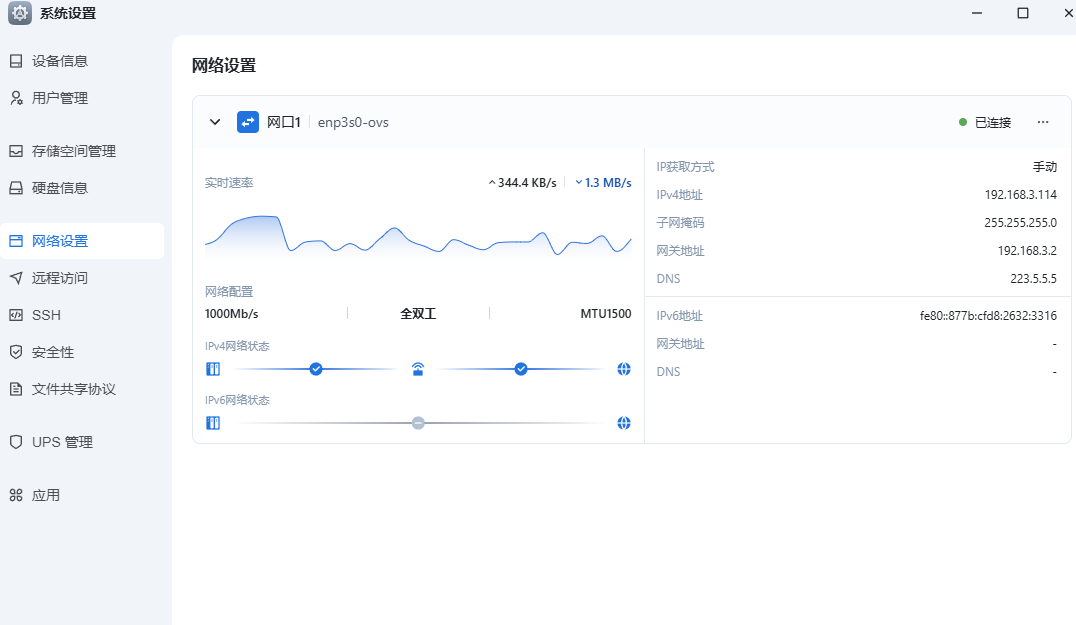Click the download speed down-arrow indicator
This screenshot has height=625, width=1076.
(578, 182)
